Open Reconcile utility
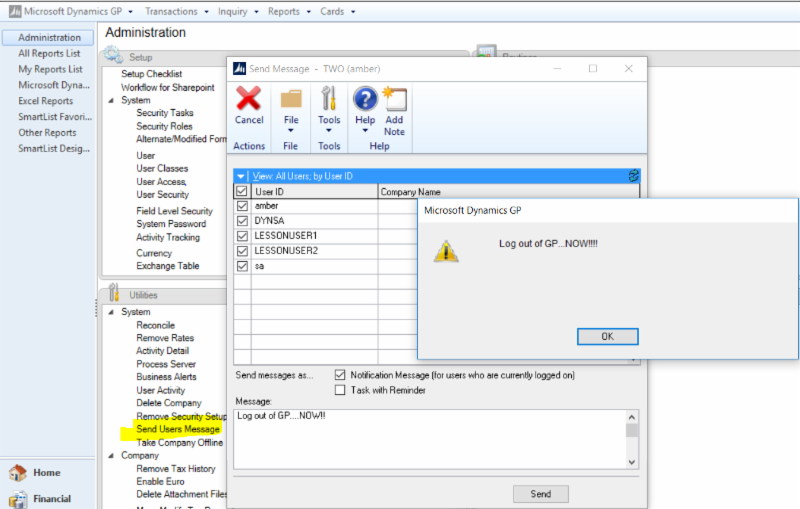This screenshot has height=509, width=800. [156, 325]
